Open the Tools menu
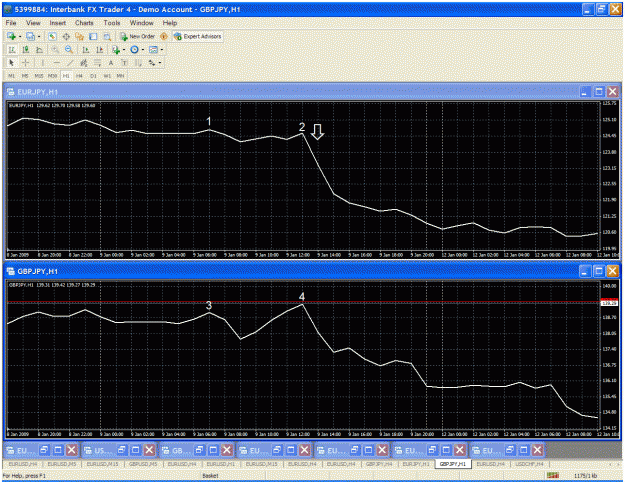Image resolution: width=625 pixels, height=482 pixels. tap(112, 23)
